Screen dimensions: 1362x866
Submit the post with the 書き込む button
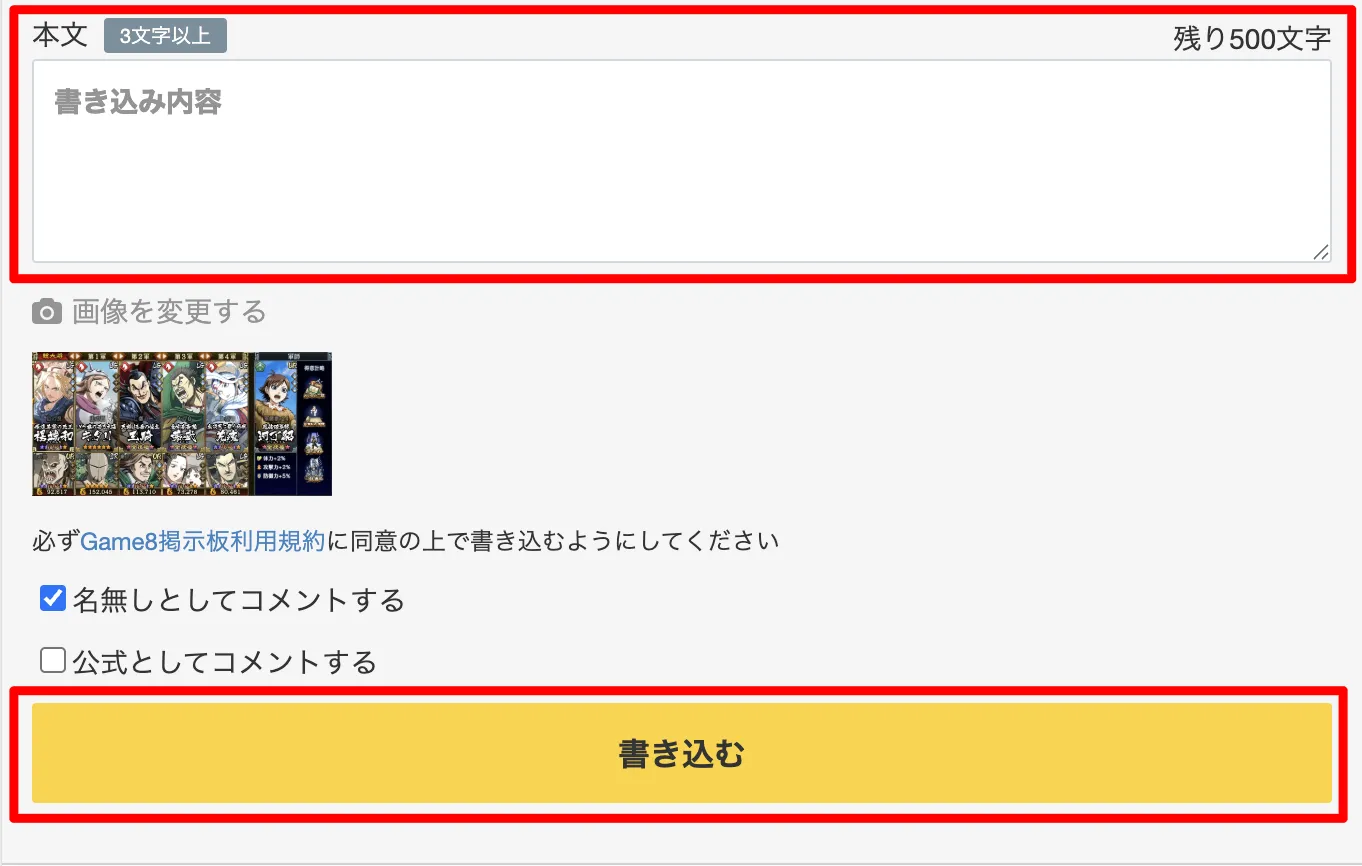coord(682,753)
